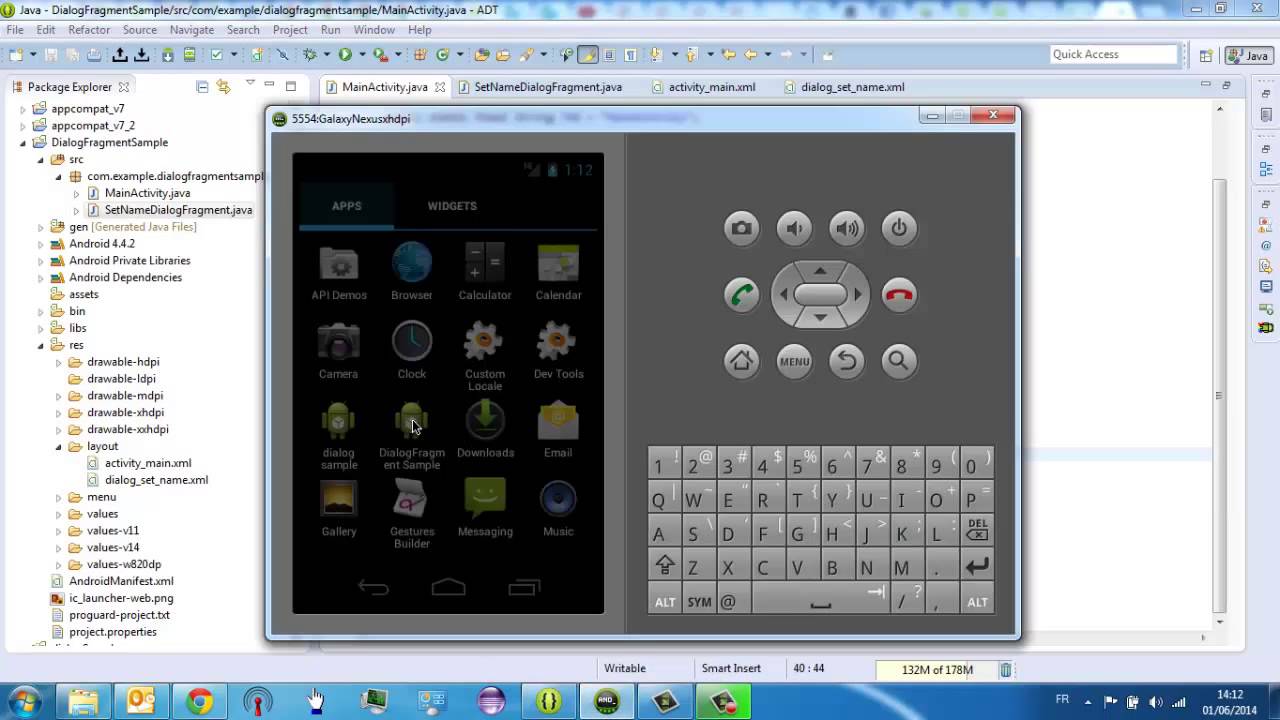Click the Quick Access search field
Screen dimensions: 1280x720
point(1115,55)
